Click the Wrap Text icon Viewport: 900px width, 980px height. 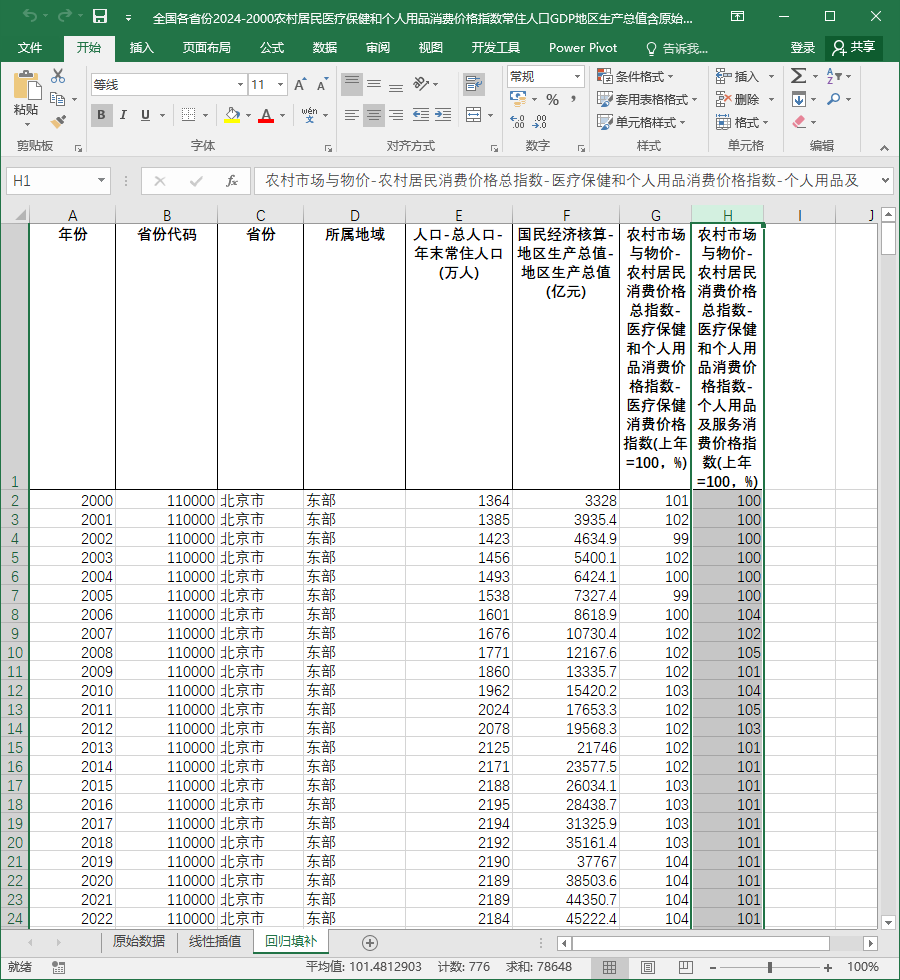tap(474, 84)
